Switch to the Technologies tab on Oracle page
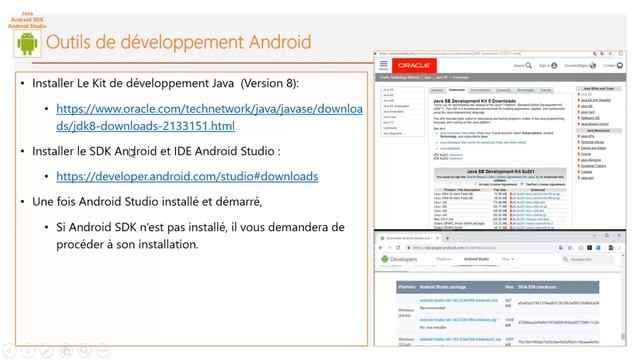The height and width of the screenshot is (360, 640). tap(526, 90)
